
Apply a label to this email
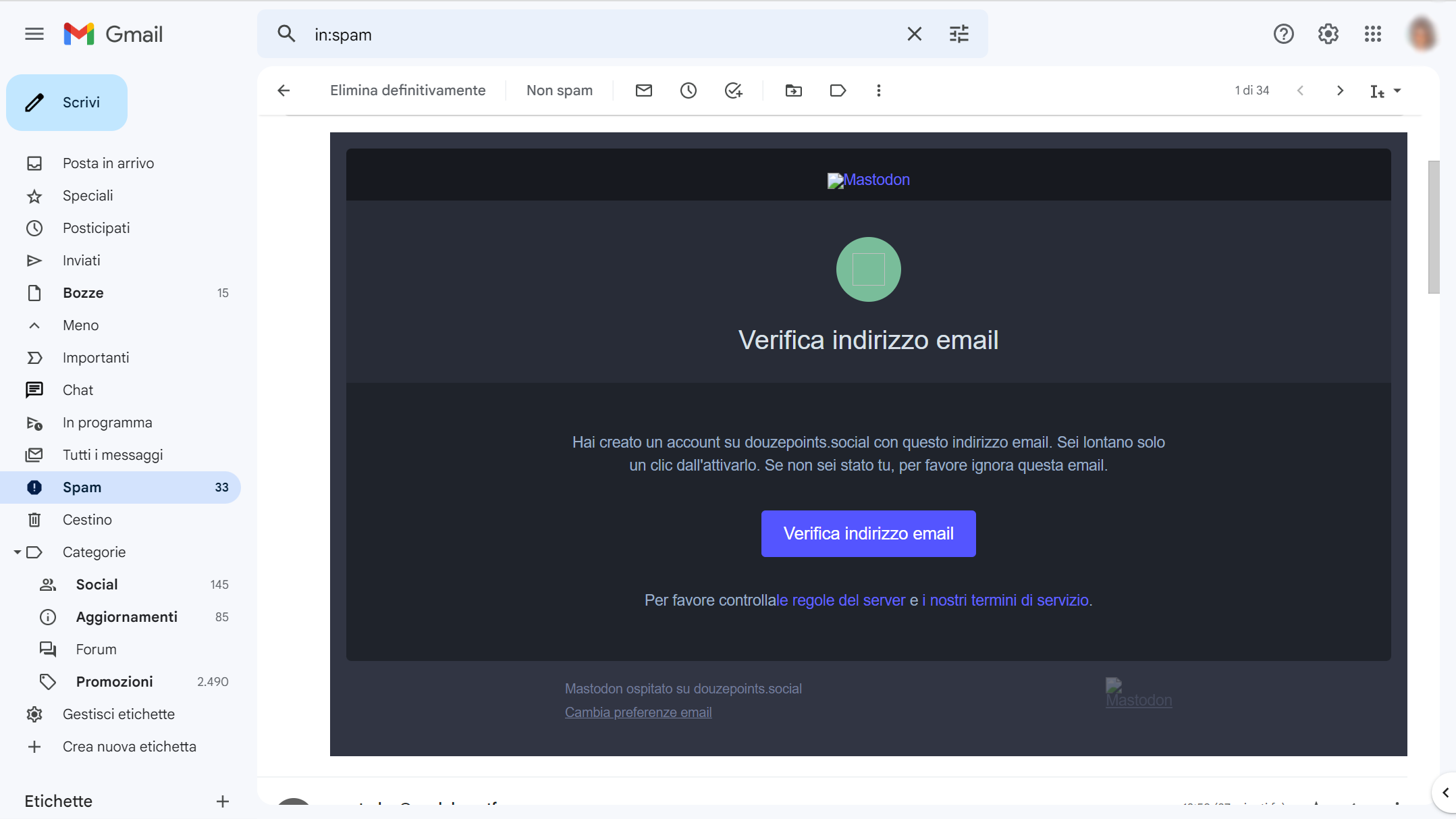tap(838, 90)
